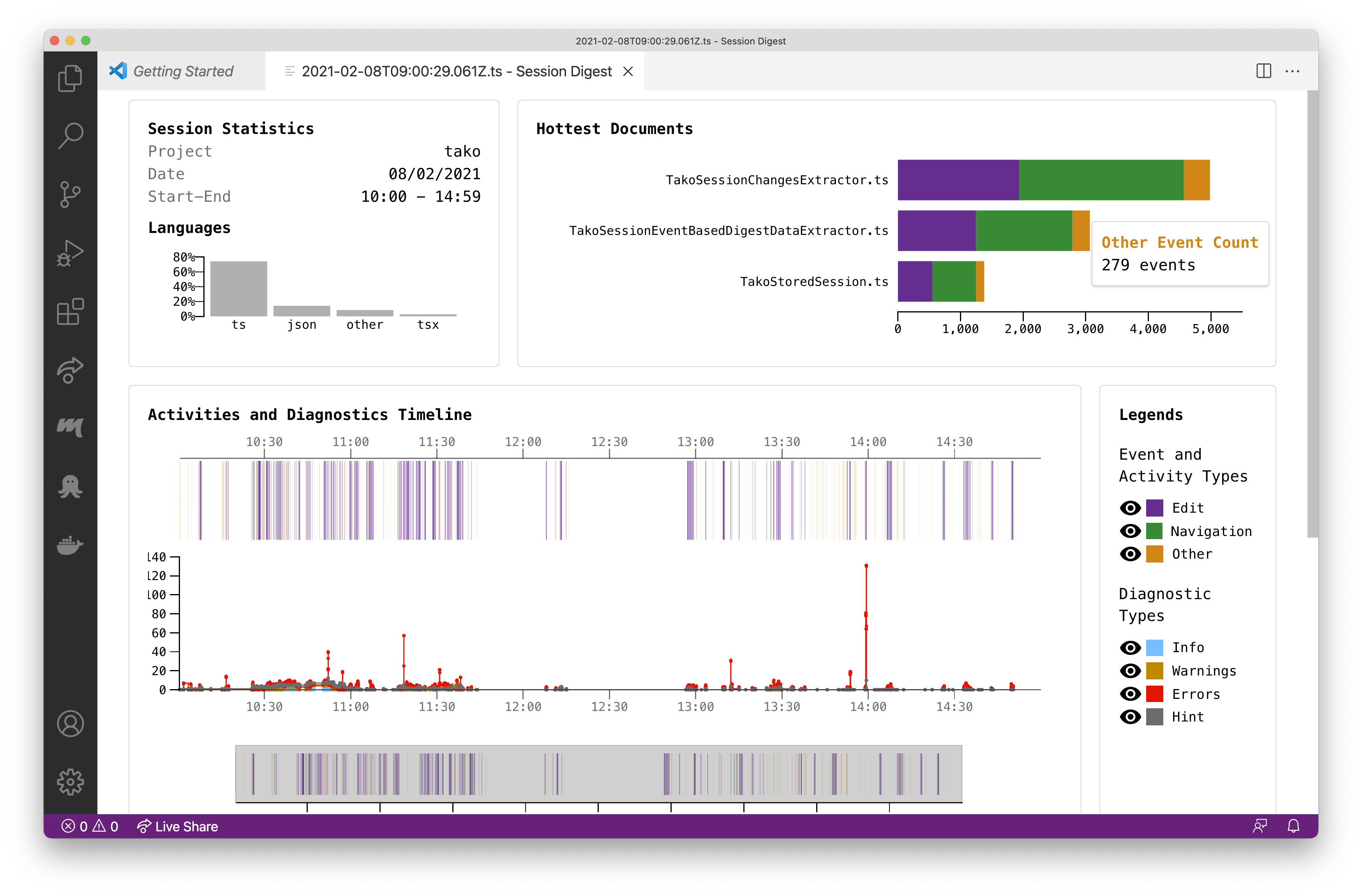Open the Live Share activity bar icon

(x=70, y=370)
